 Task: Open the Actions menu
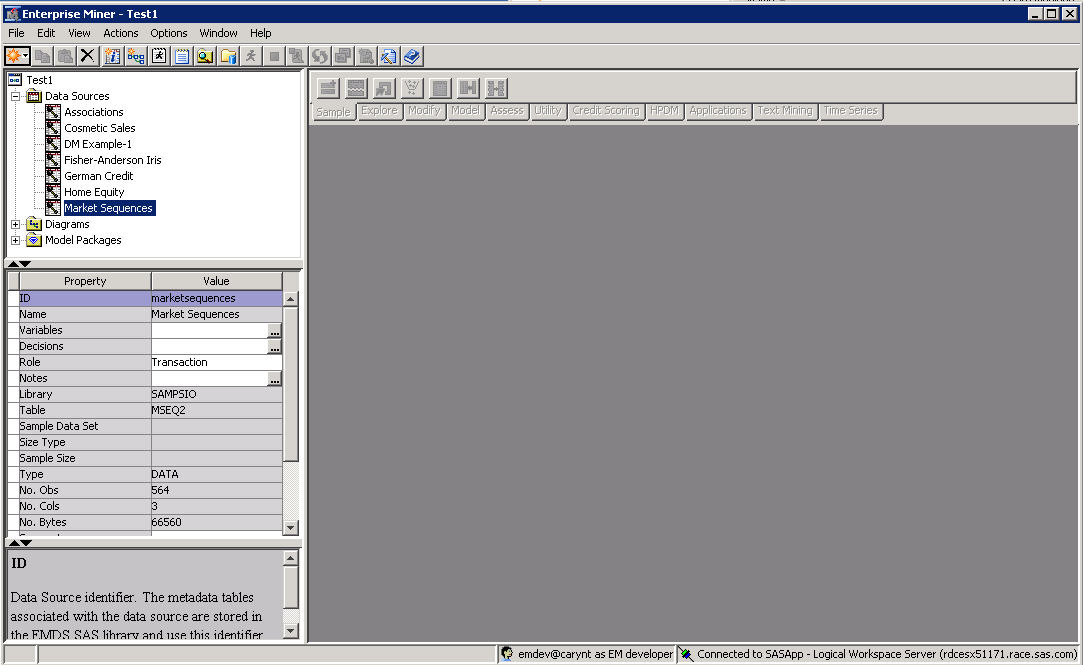[x=121, y=33]
